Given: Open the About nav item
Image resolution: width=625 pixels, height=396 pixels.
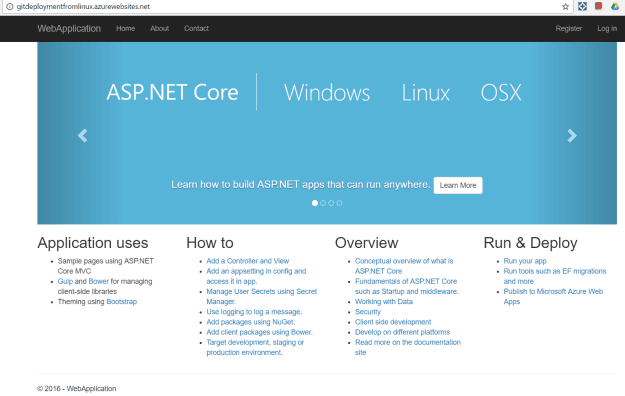Looking at the screenshot, I should (159, 28).
